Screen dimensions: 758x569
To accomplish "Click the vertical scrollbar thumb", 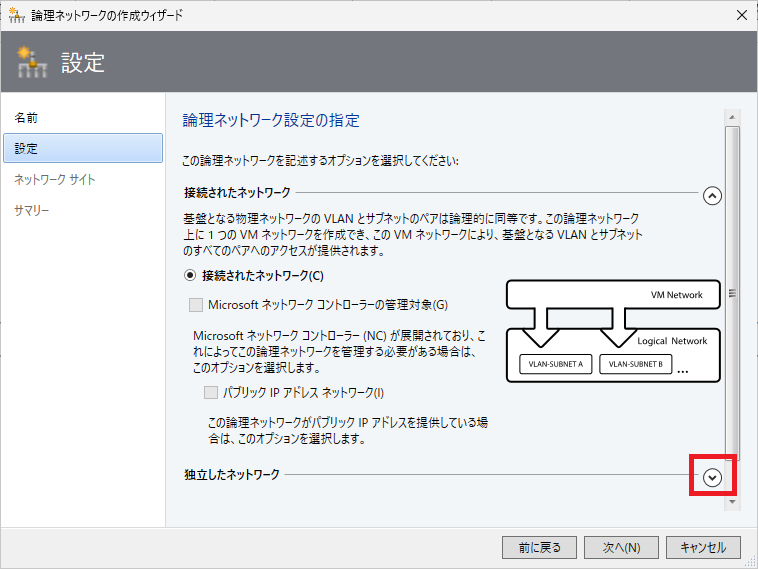I will coord(732,292).
